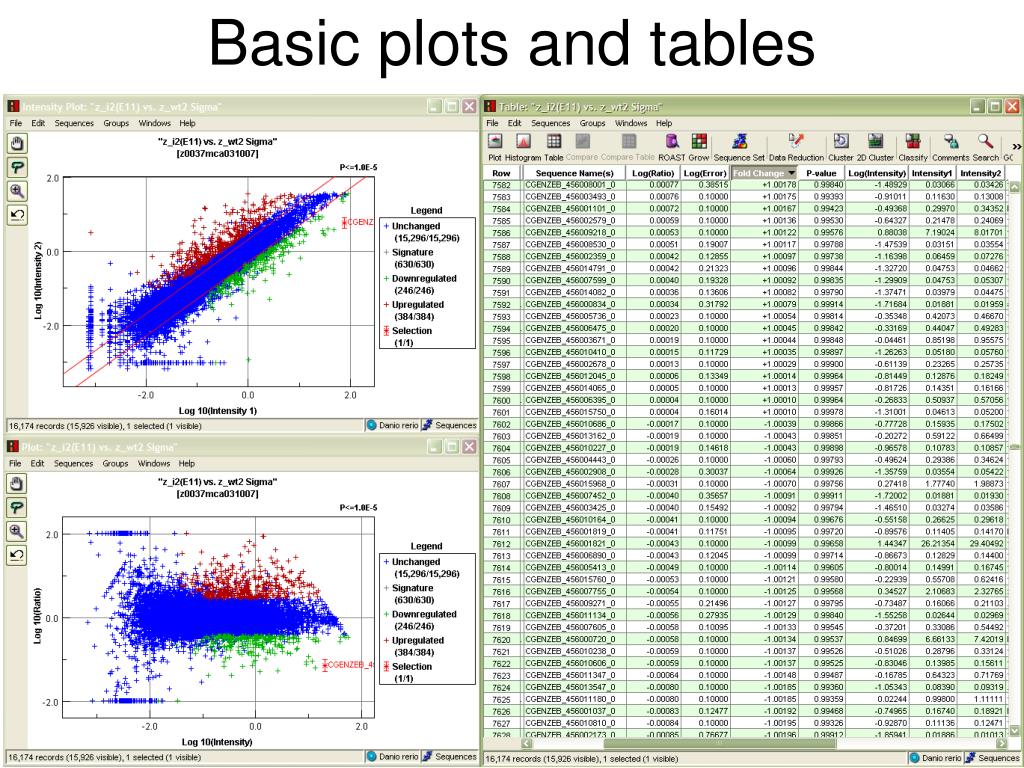Open the Histogram tool in the Table toolbar
This screenshot has height=768, width=1024.
(x=523, y=147)
